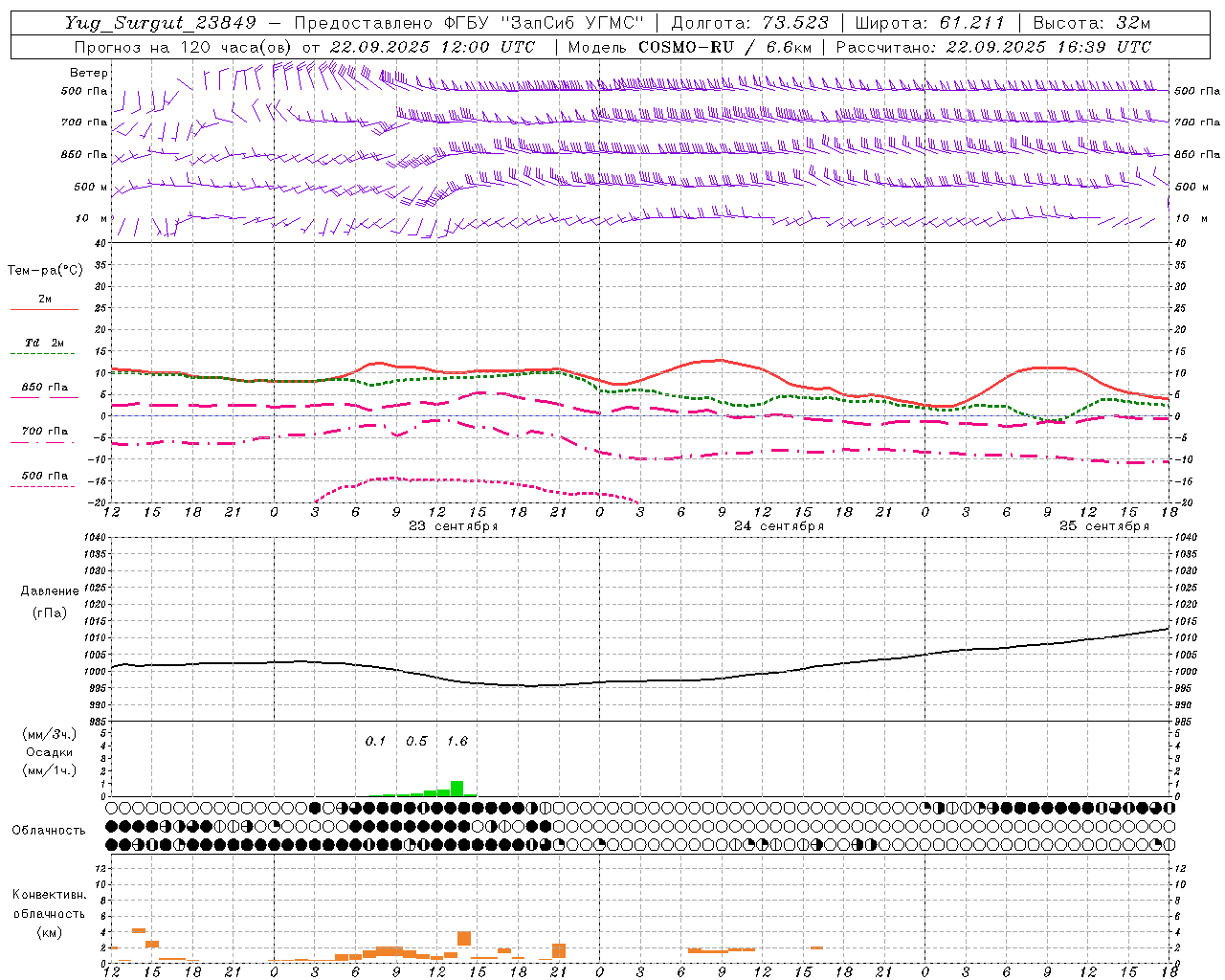
Task: Click the Конвективн. panel label
Action: click(x=49, y=895)
